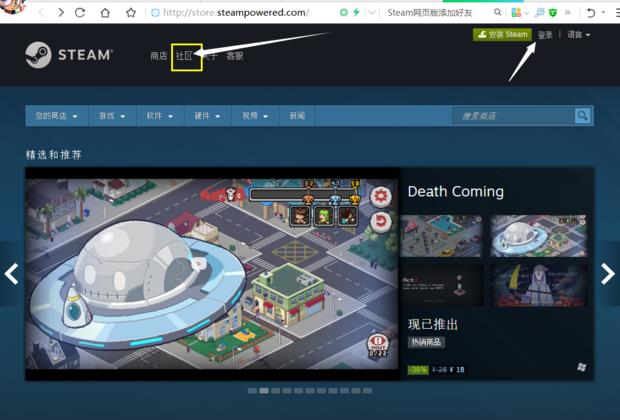Reload the current page

80,13
